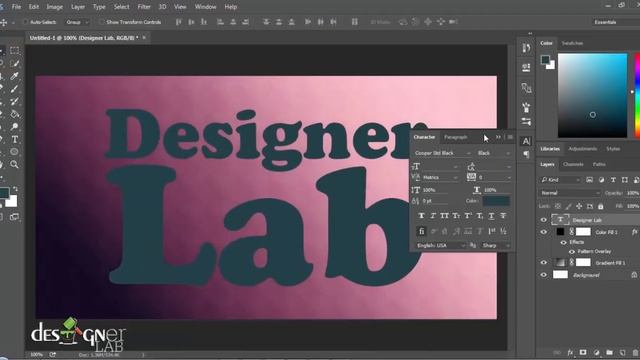Image resolution: width=640 pixels, height=360 pixels.
Task: Select the Brush tool
Action: (15, 89)
